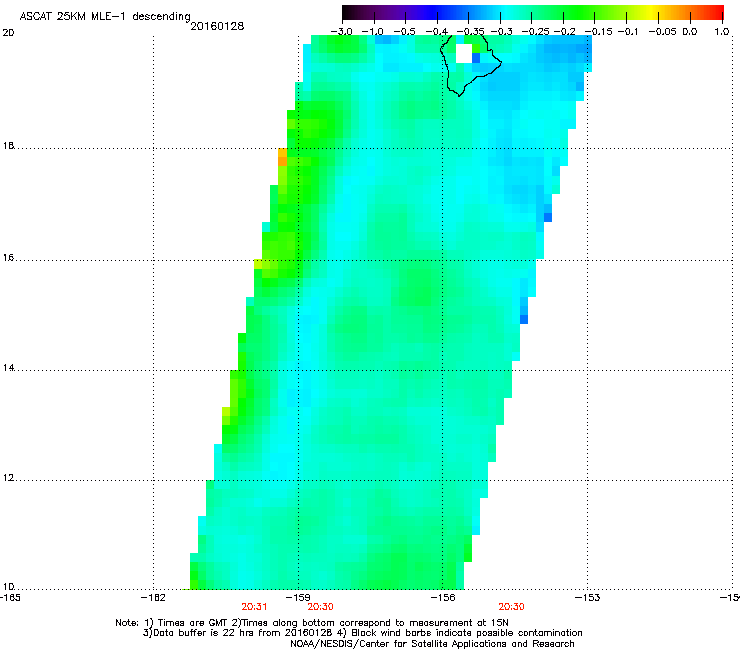Click the colorbar label 1.0 at right end
740x650 pixels.
pyautogui.click(x=721, y=32)
